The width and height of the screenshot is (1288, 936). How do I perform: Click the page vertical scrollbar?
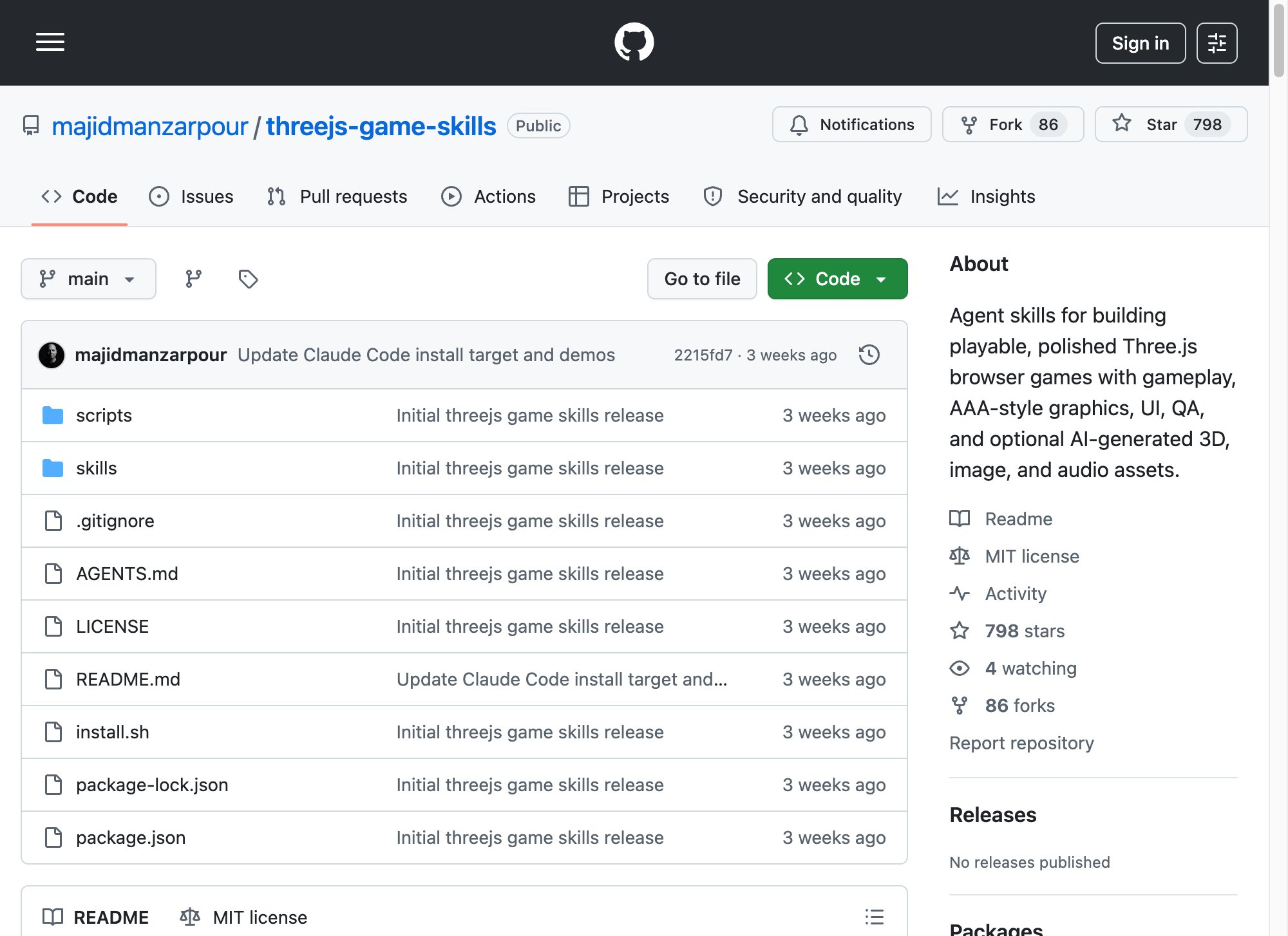click(1279, 40)
